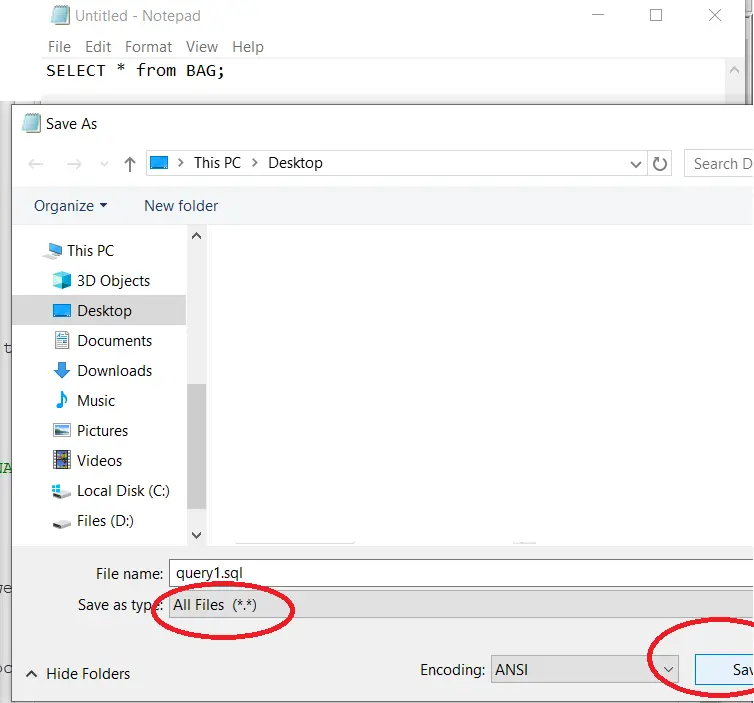Go forward with the right arrow
The image size is (754, 703).
74,164
